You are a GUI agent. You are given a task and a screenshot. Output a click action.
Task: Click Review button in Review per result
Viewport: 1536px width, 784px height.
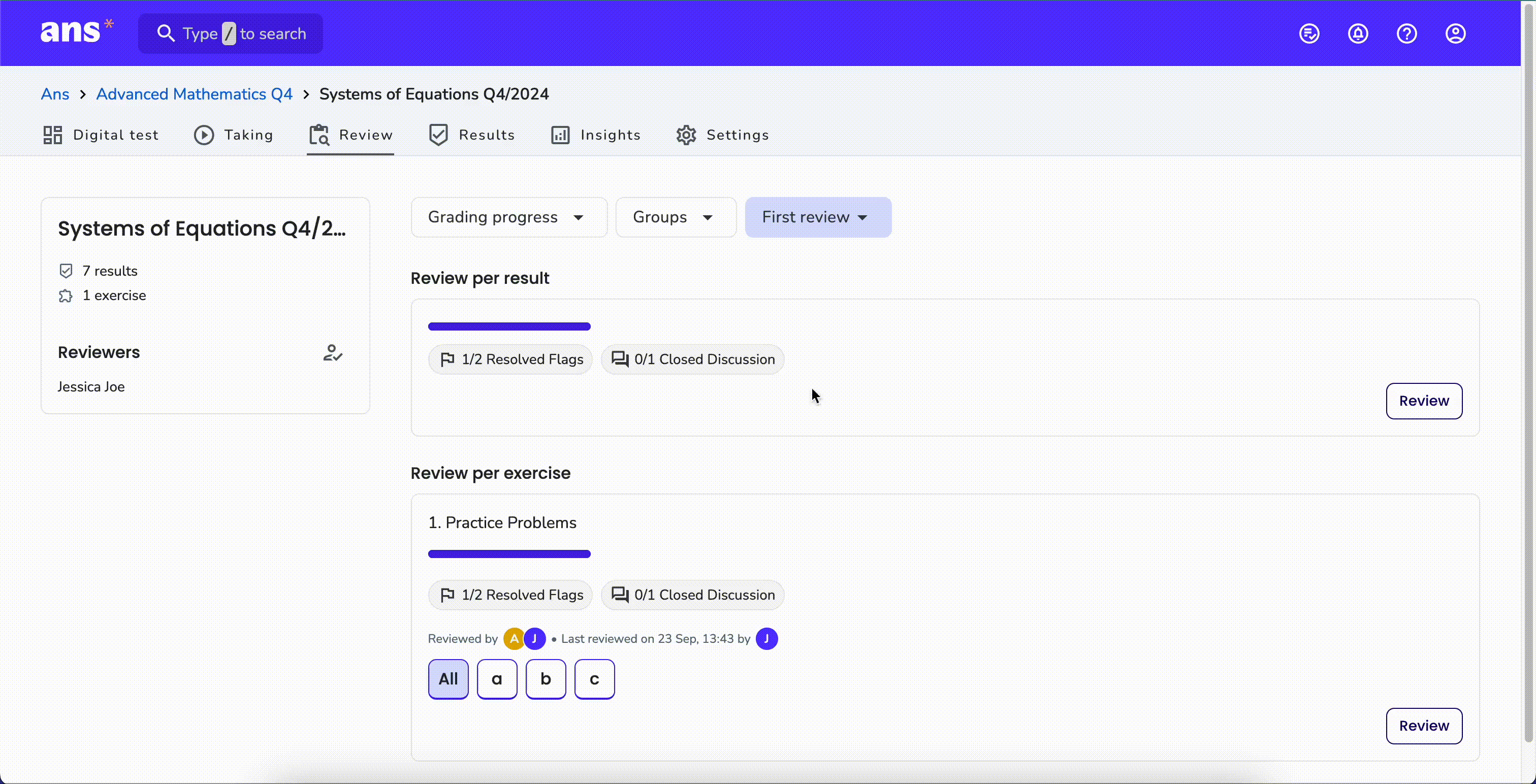pos(1424,401)
